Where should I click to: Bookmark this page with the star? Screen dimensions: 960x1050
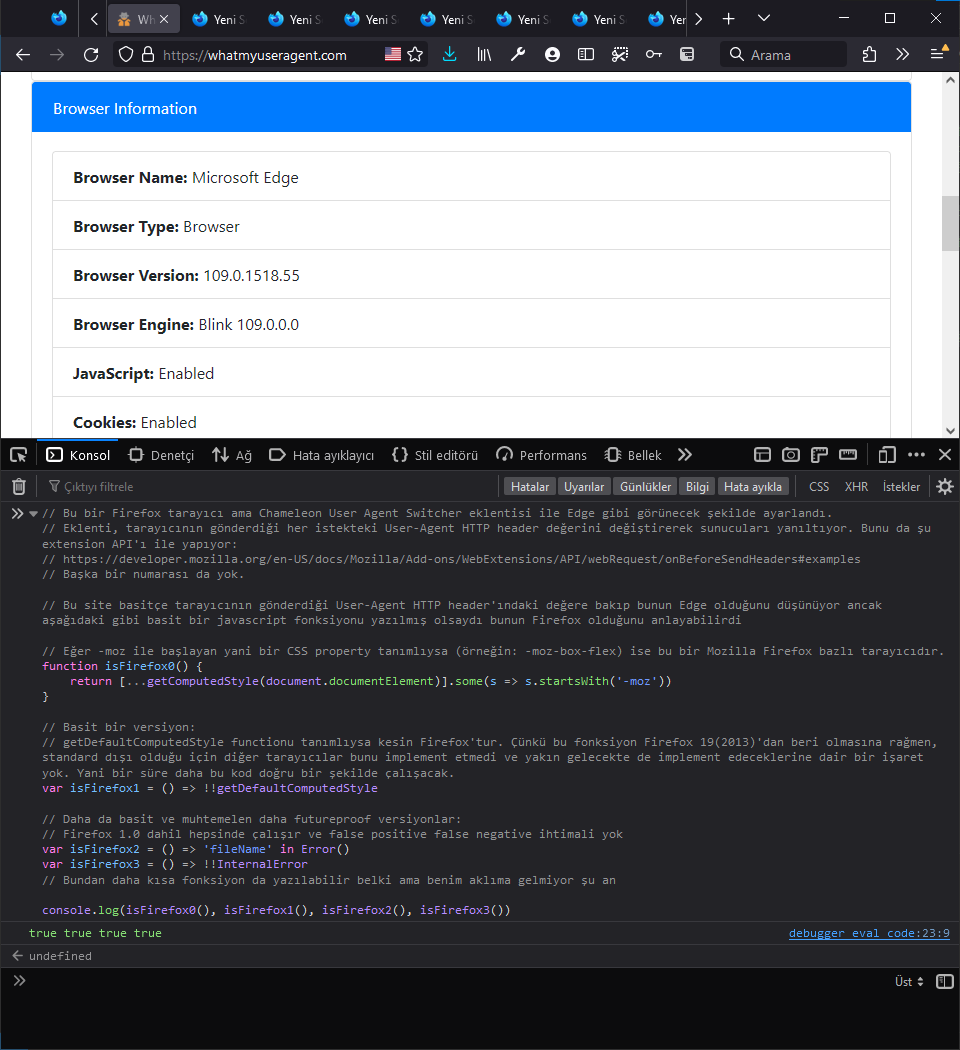[x=415, y=54]
